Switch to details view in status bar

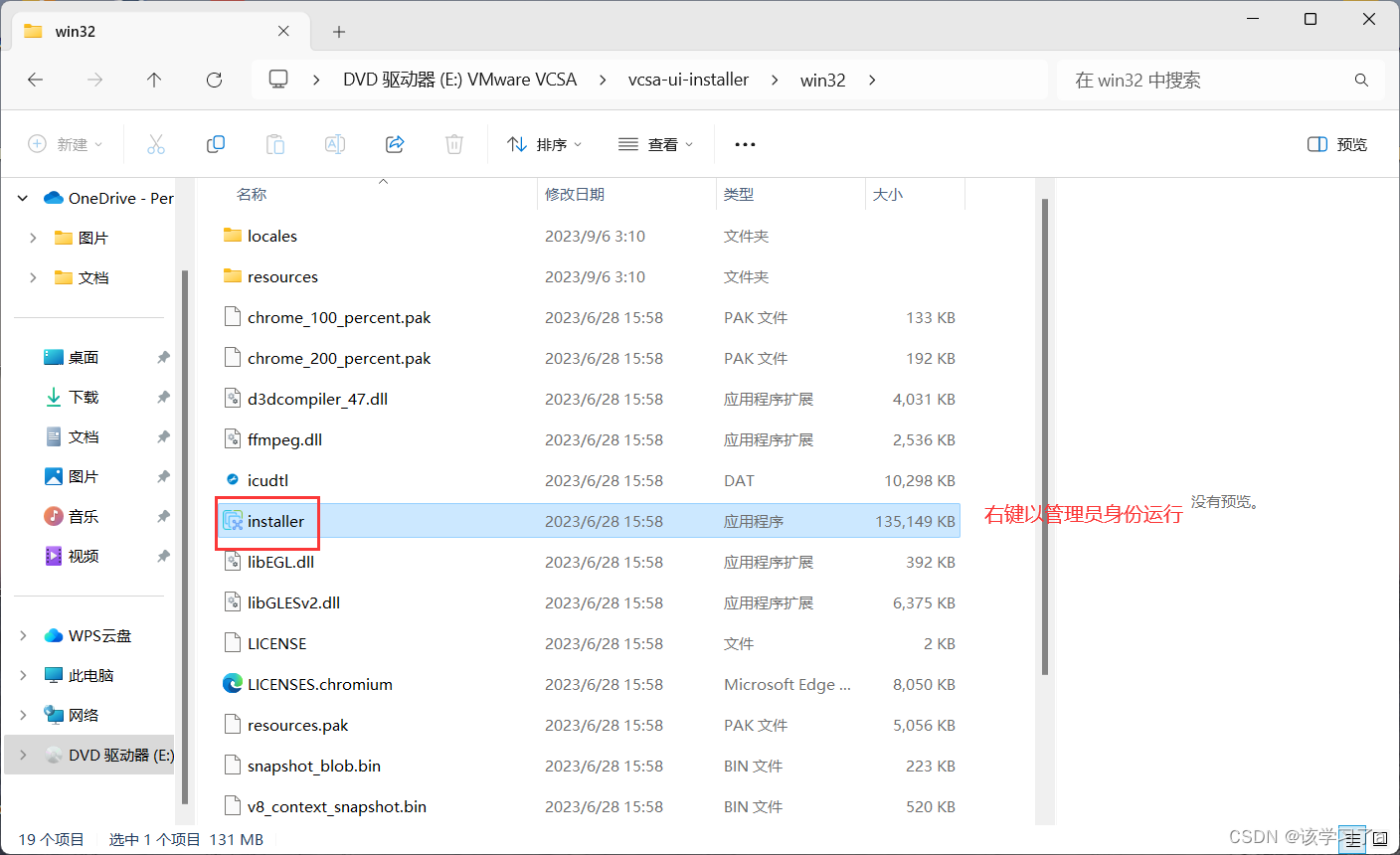point(1350,839)
